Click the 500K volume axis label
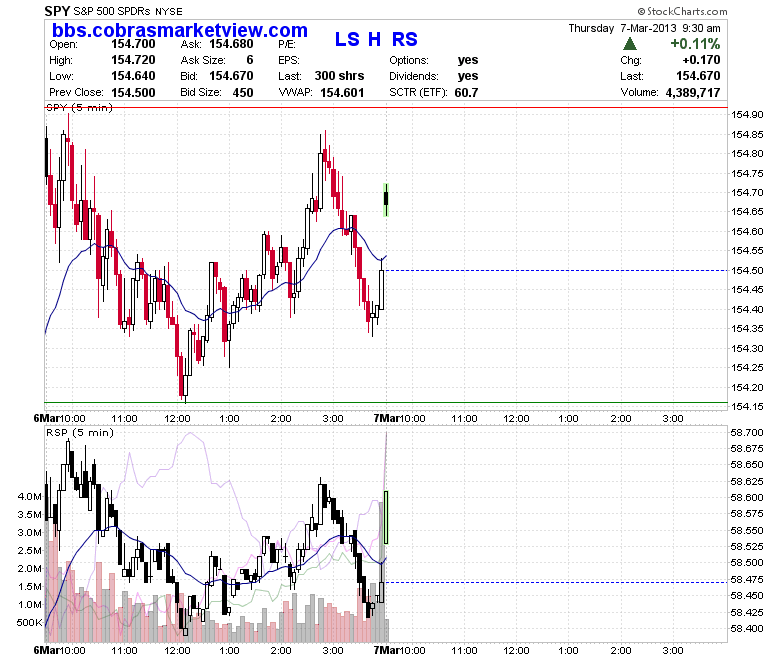The image size is (780, 659). coord(29,623)
